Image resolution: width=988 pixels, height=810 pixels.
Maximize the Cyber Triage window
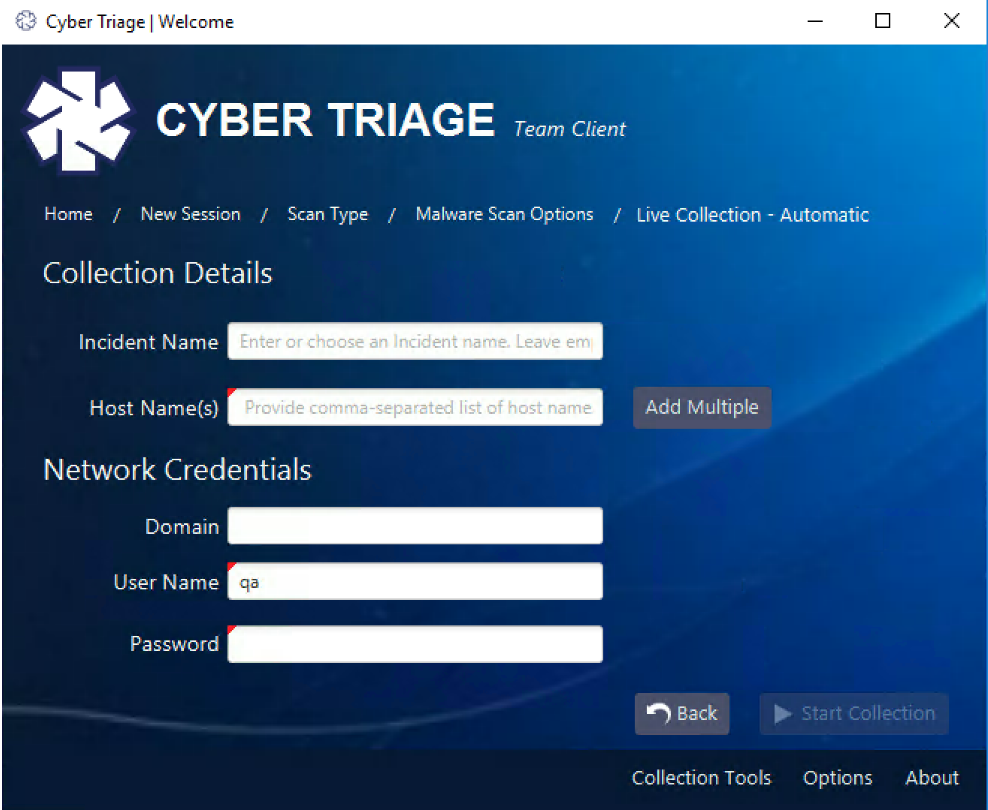pyautogui.click(x=883, y=21)
